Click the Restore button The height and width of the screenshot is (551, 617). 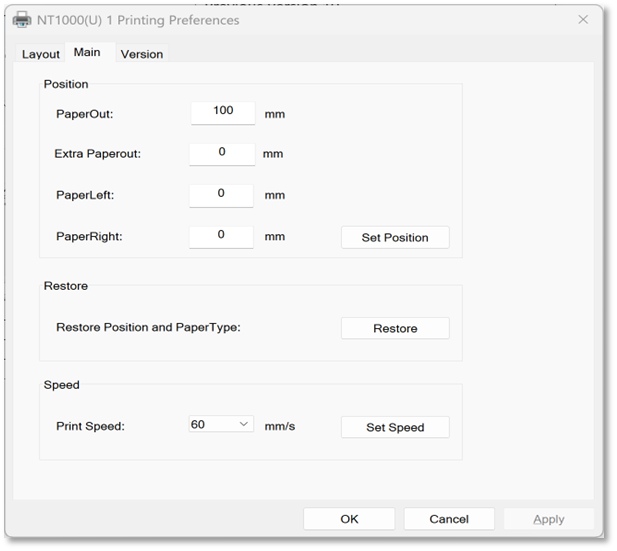pos(395,328)
